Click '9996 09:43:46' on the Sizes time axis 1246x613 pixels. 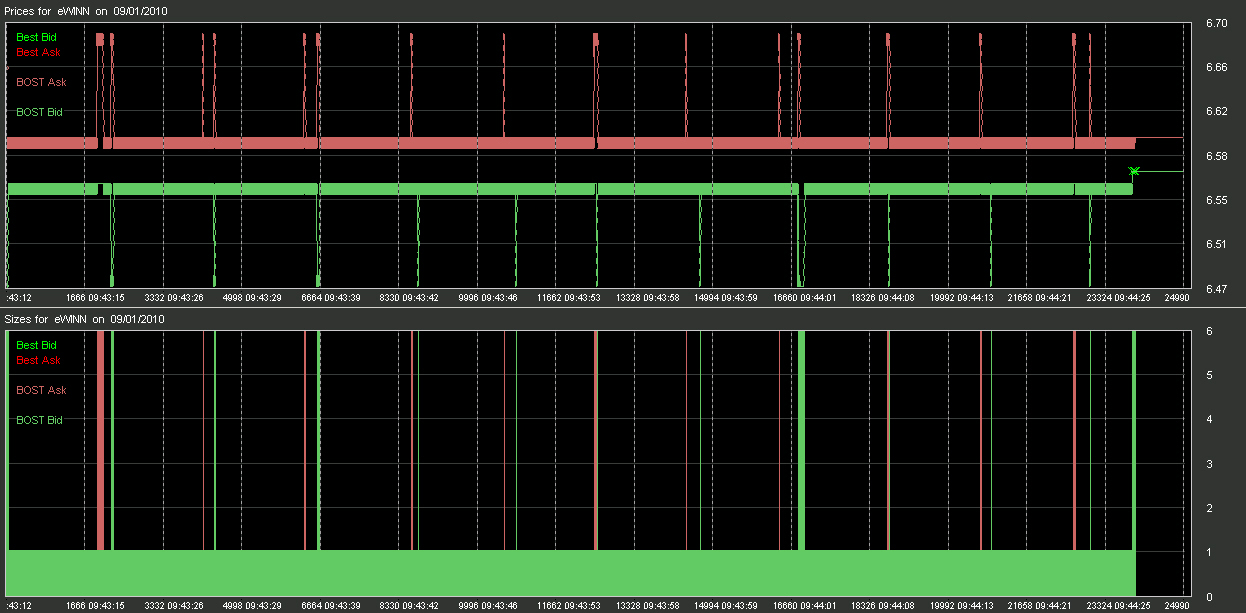click(x=488, y=606)
